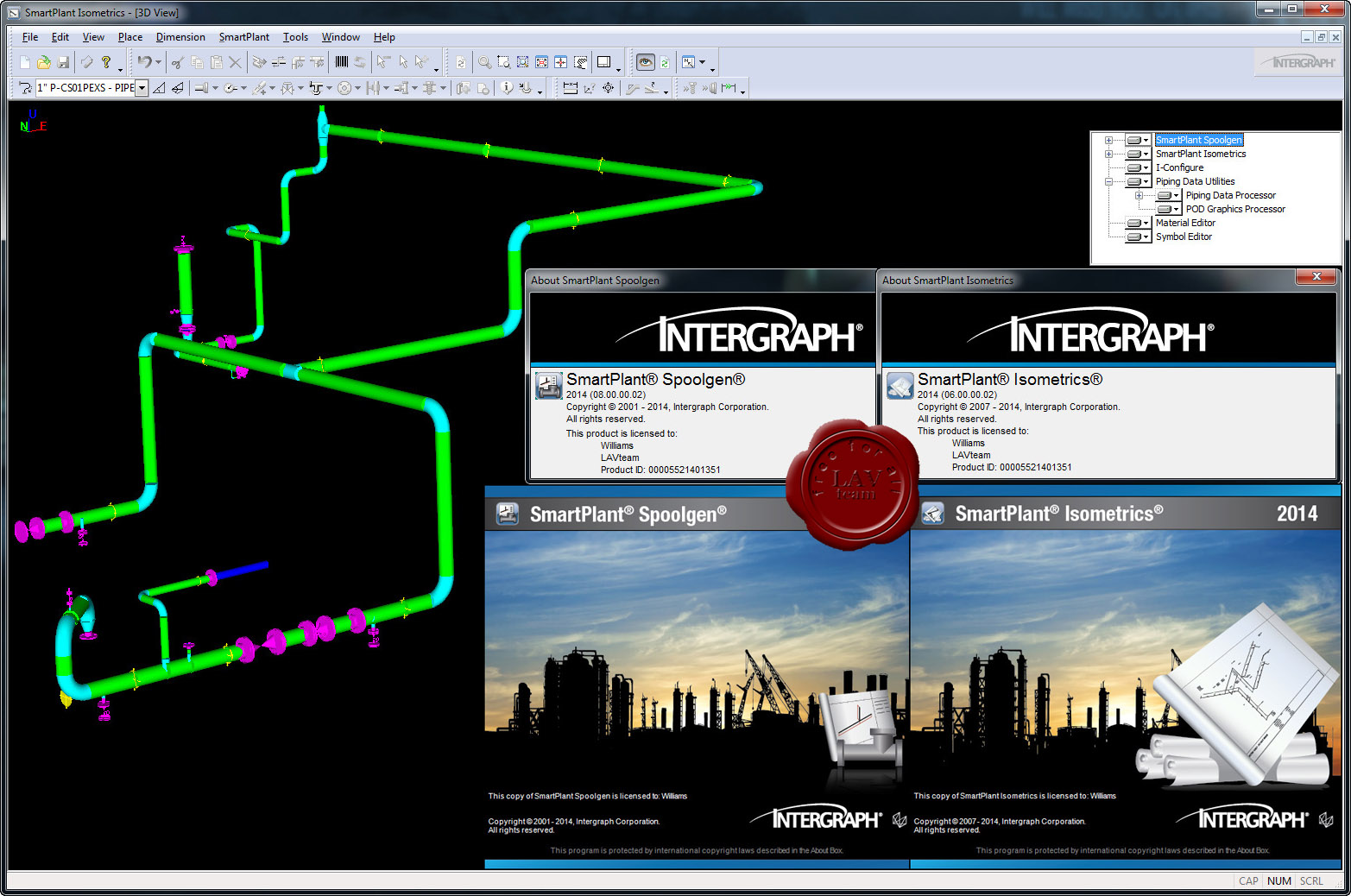Open the File menu
The height and width of the screenshot is (896, 1351).
click(x=30, y=37)
